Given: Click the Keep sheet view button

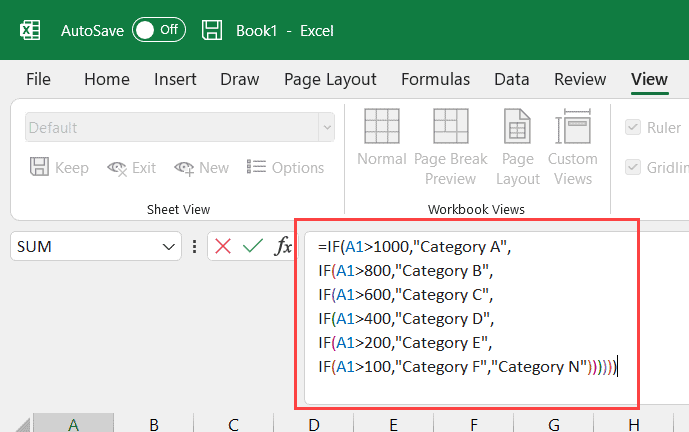Looking at the screenshot, I should pos(59,168).
